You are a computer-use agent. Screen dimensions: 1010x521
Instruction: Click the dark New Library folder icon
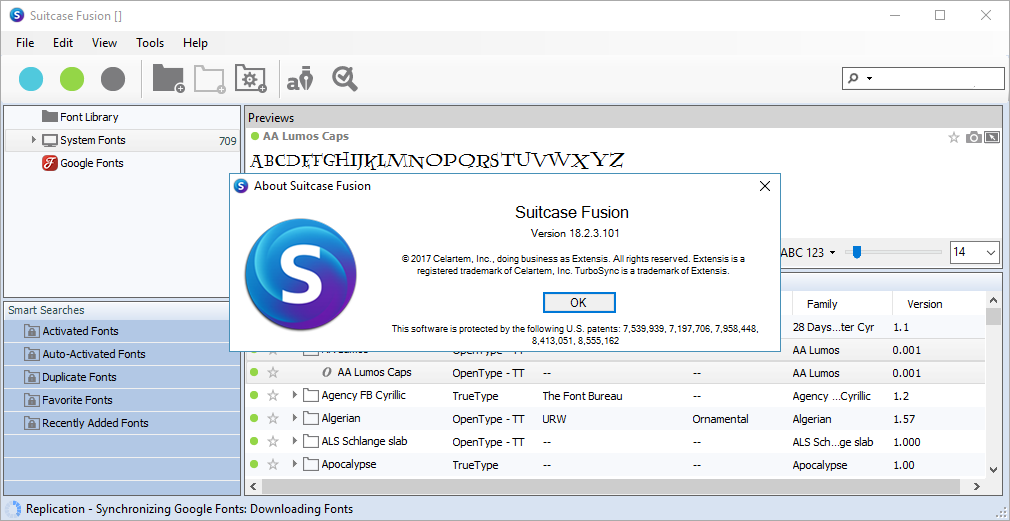click(169, 79)
